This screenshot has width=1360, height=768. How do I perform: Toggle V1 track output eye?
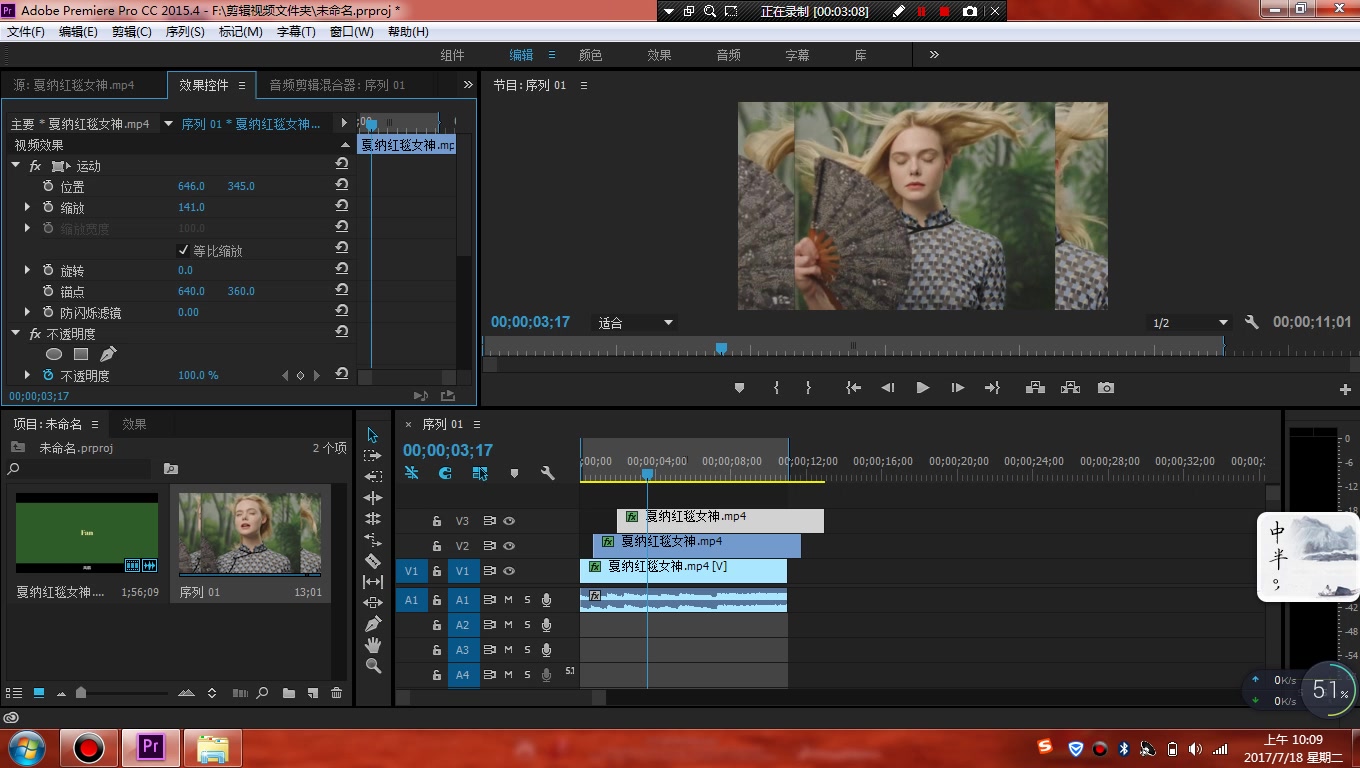click(x=509, y=571)
